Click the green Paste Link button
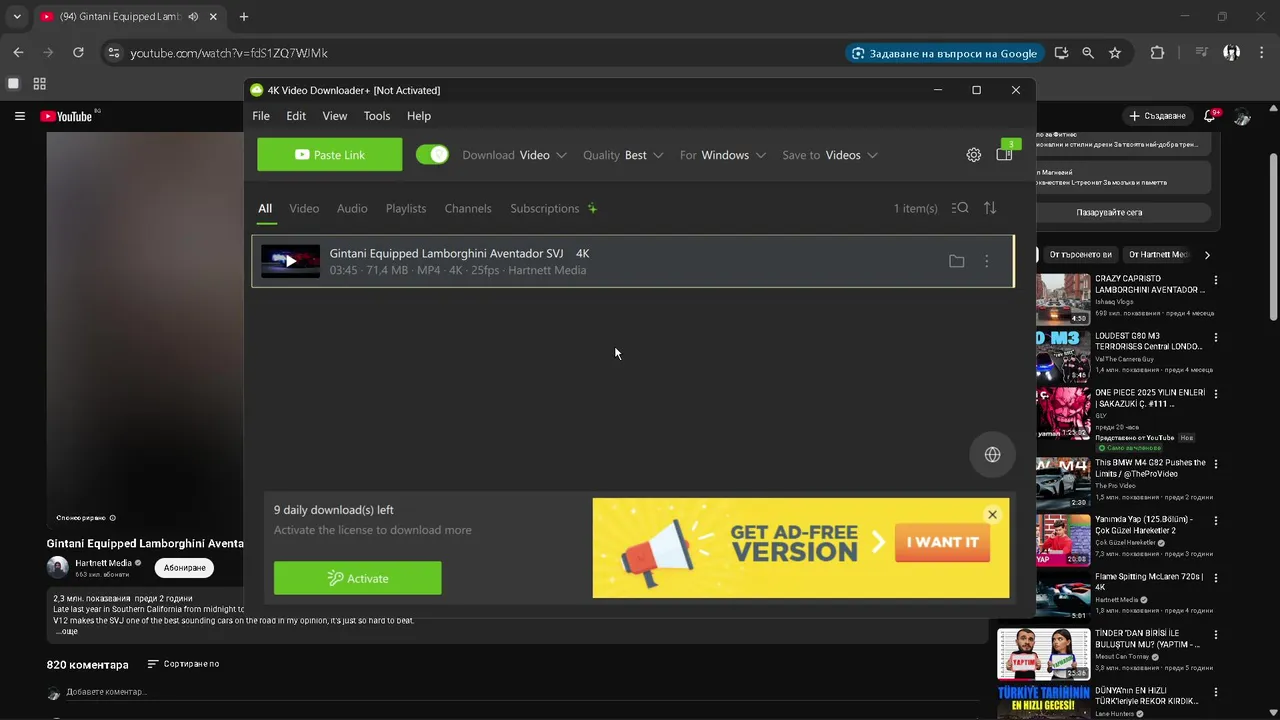This screenshot has width=1280, height=720. pyautogui.click(x=330, y=155)
